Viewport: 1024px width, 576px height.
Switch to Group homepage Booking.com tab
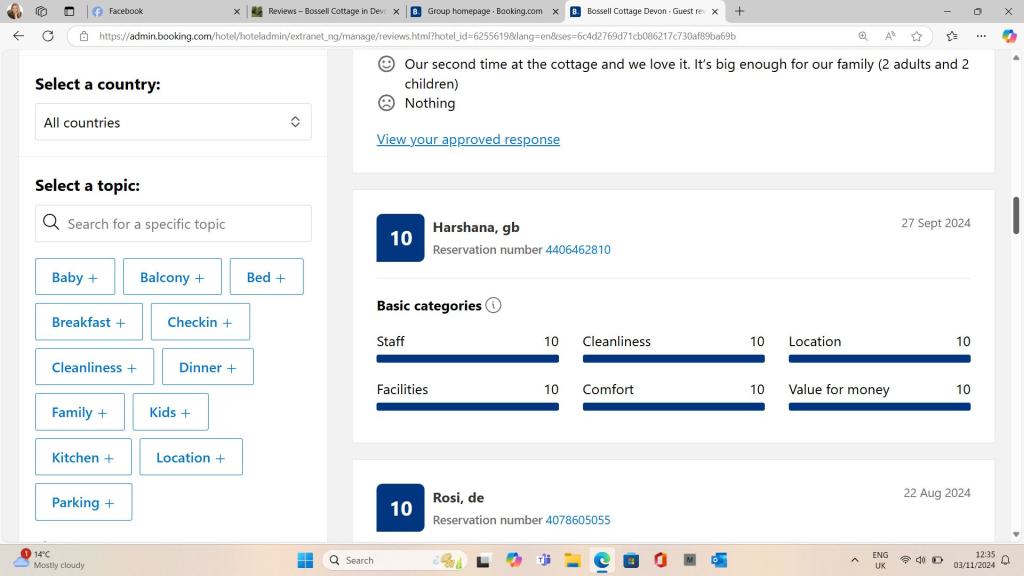click(485, 11)
